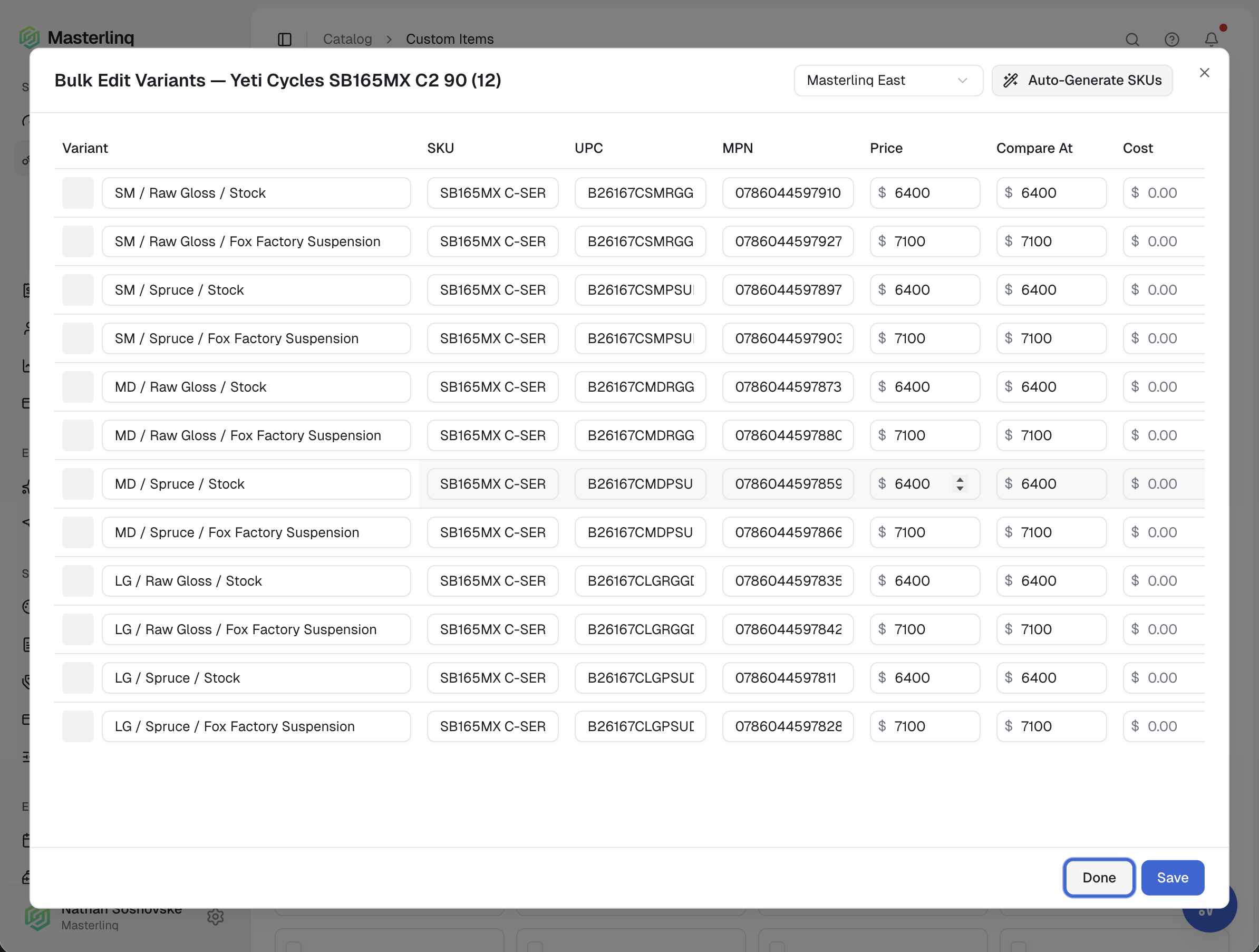Go to Catalog breadcrumb
Image resolution: width=1259 pixels, height=952 pixels.
pos(347,39)
